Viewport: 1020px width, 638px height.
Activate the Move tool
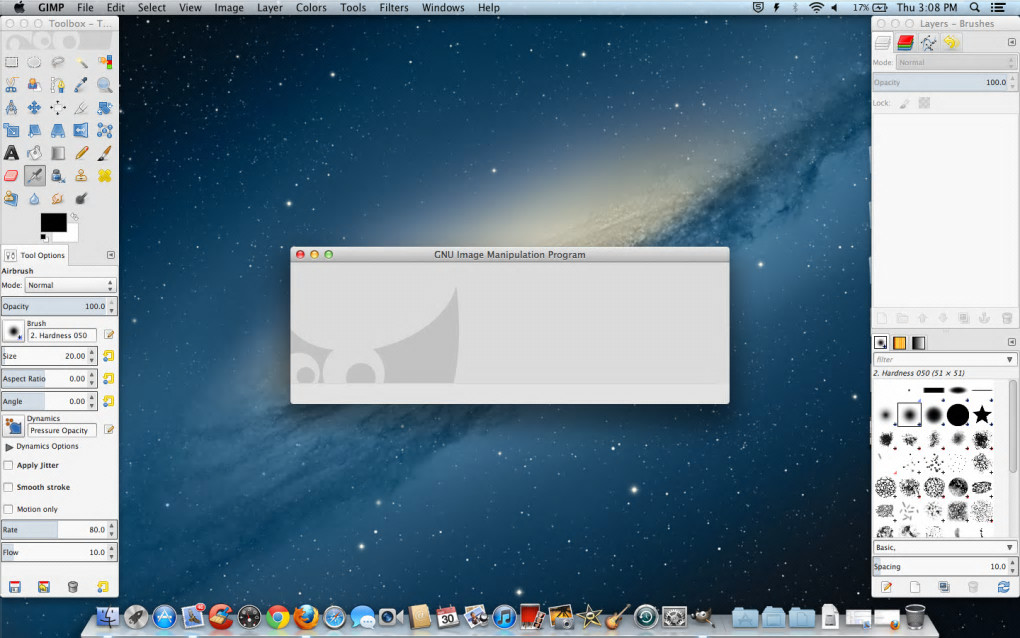pos(34,107)
